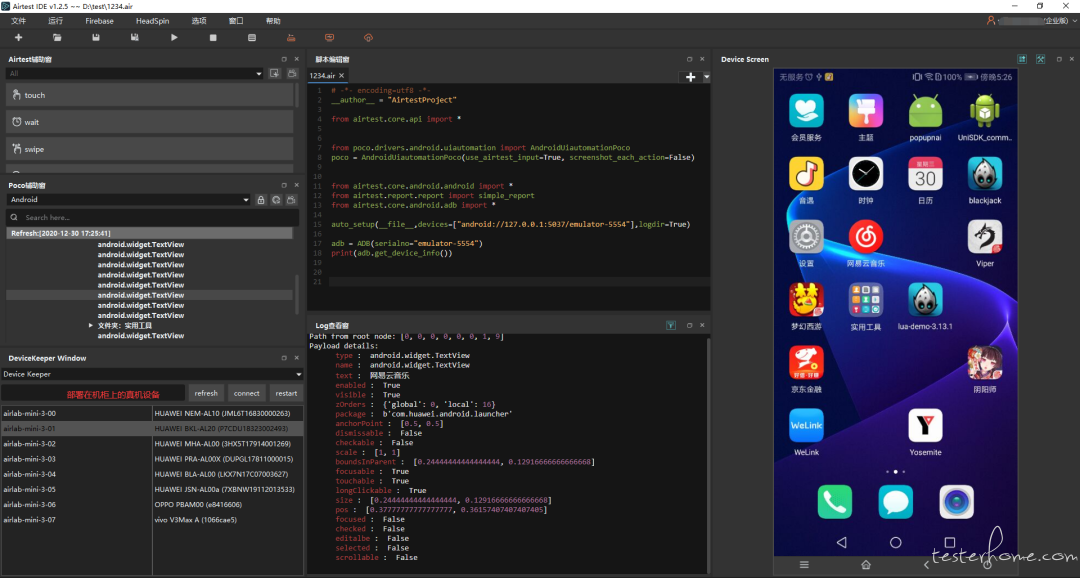Viewport: 1080px width, 578px height.
Task: Click the DeviceKeeper connect button
Action: 247,393
